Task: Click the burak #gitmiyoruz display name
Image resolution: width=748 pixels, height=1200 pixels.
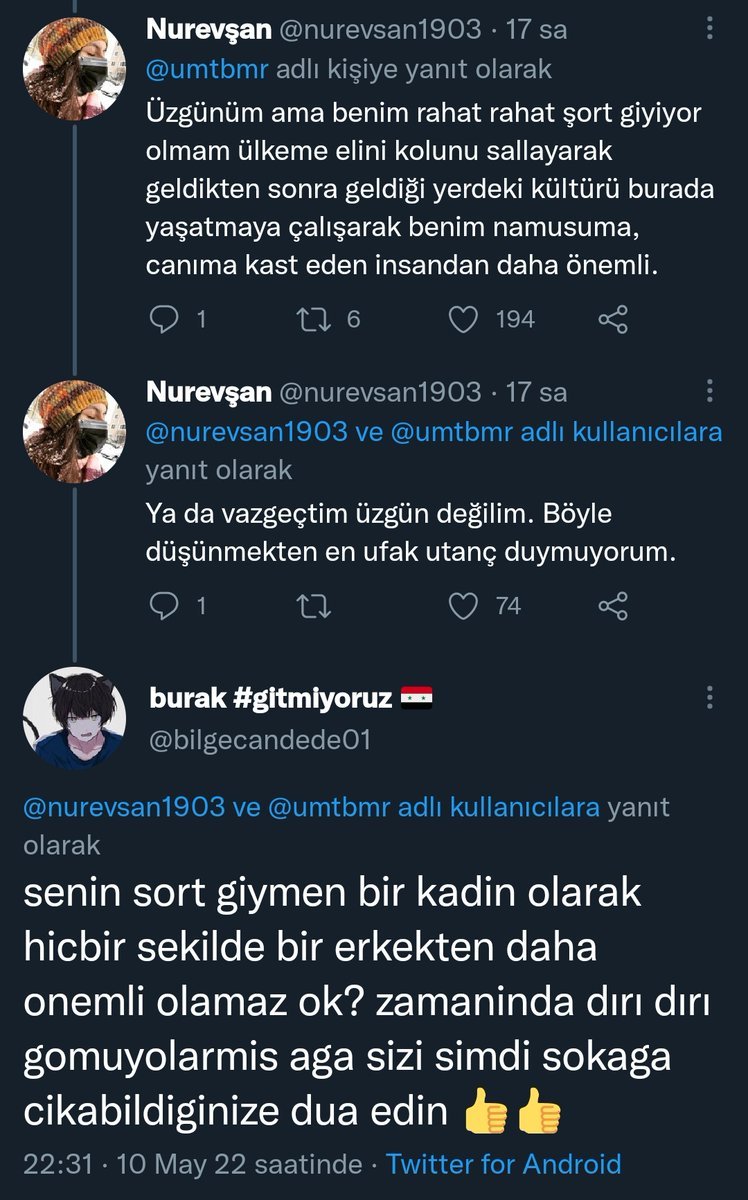Action: (270, 699)
